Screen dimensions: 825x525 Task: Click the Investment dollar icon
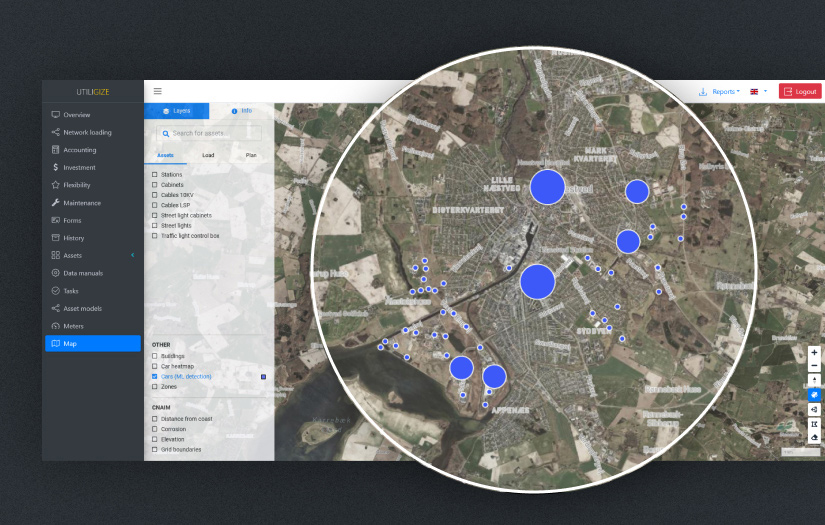point(55,167)
